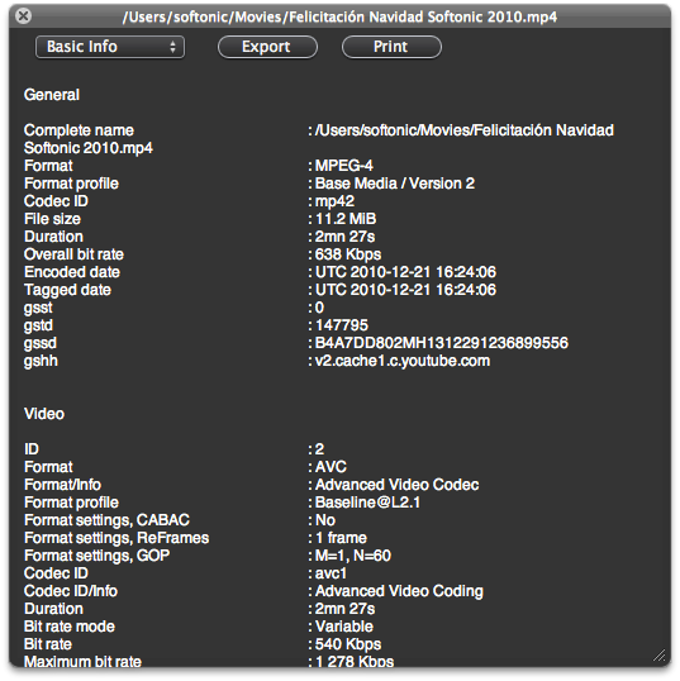Click Format settings, GOP label
The image size is (680, 681).
97,555
